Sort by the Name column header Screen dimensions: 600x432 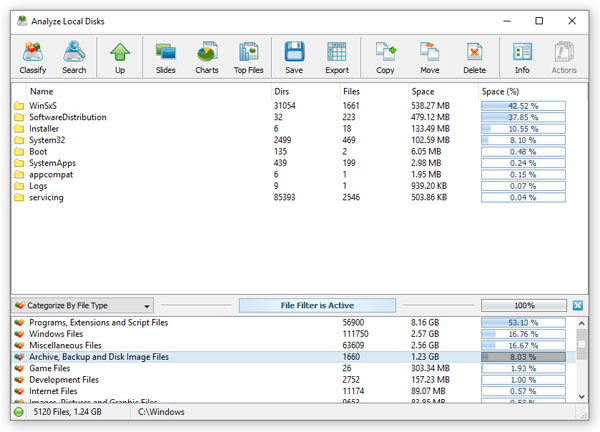click(x=41, y=91)
